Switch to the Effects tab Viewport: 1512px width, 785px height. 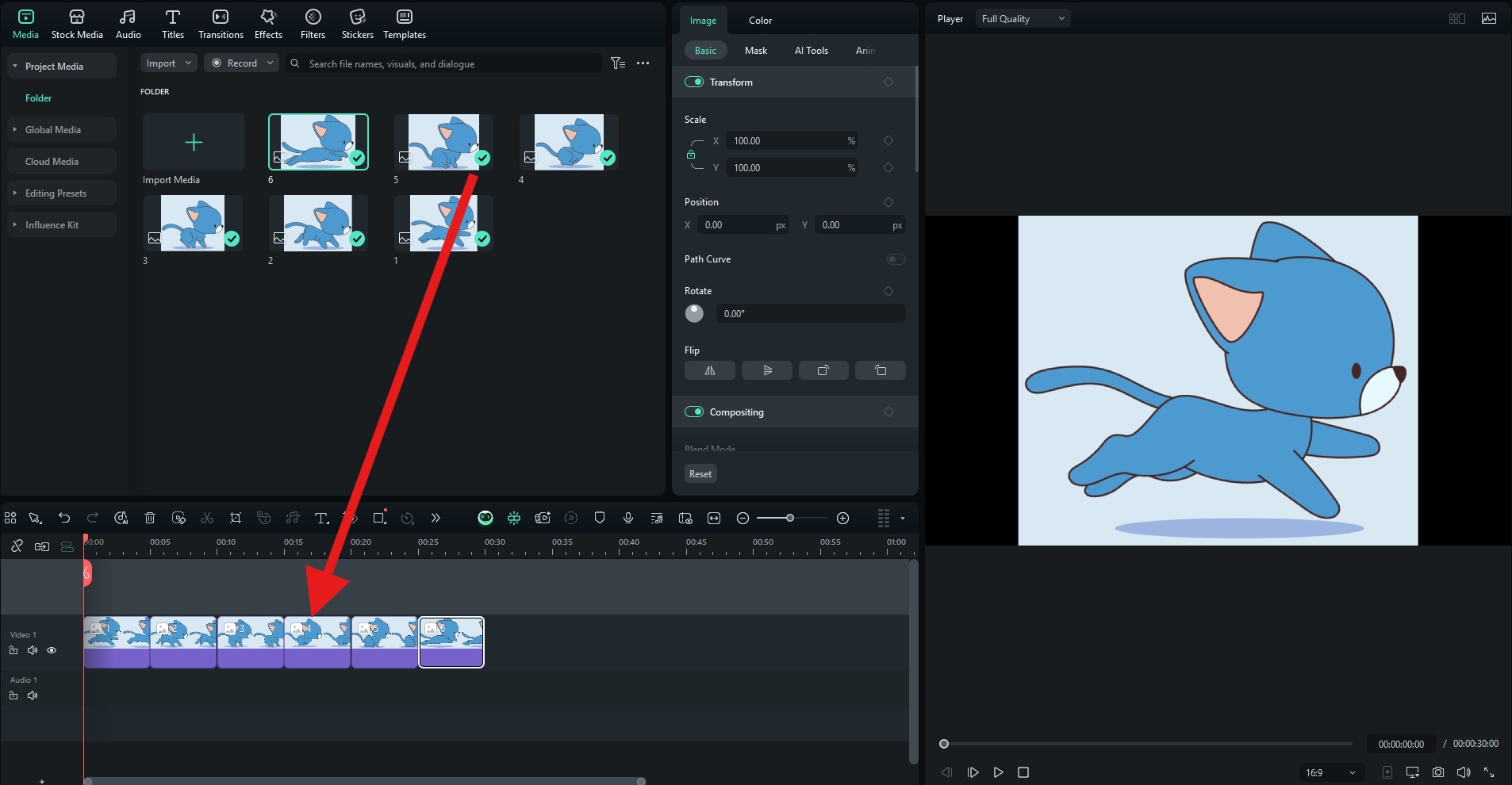(x=268, y=24)
